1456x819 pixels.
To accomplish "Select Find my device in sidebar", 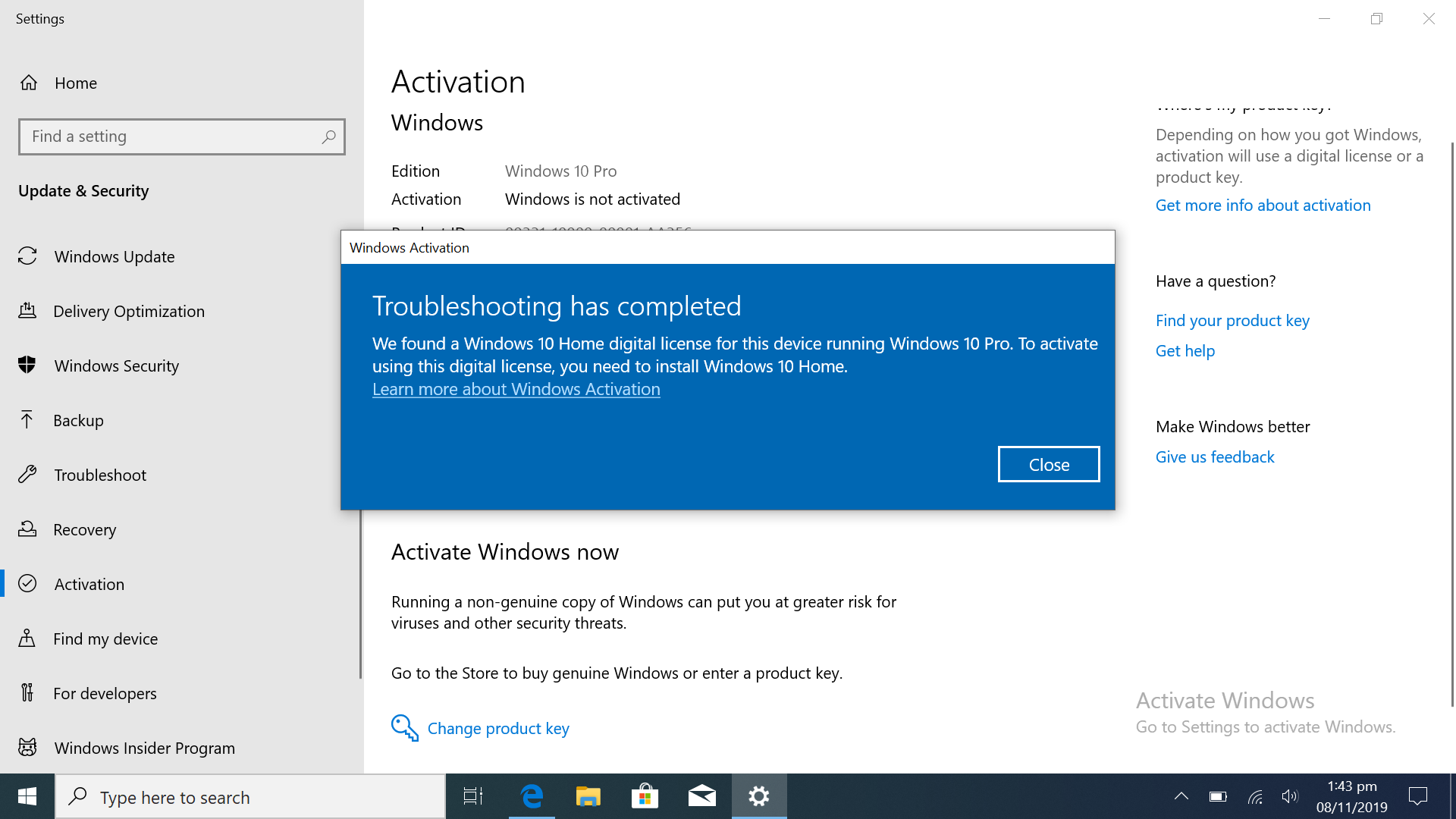I will coord(182,639).
